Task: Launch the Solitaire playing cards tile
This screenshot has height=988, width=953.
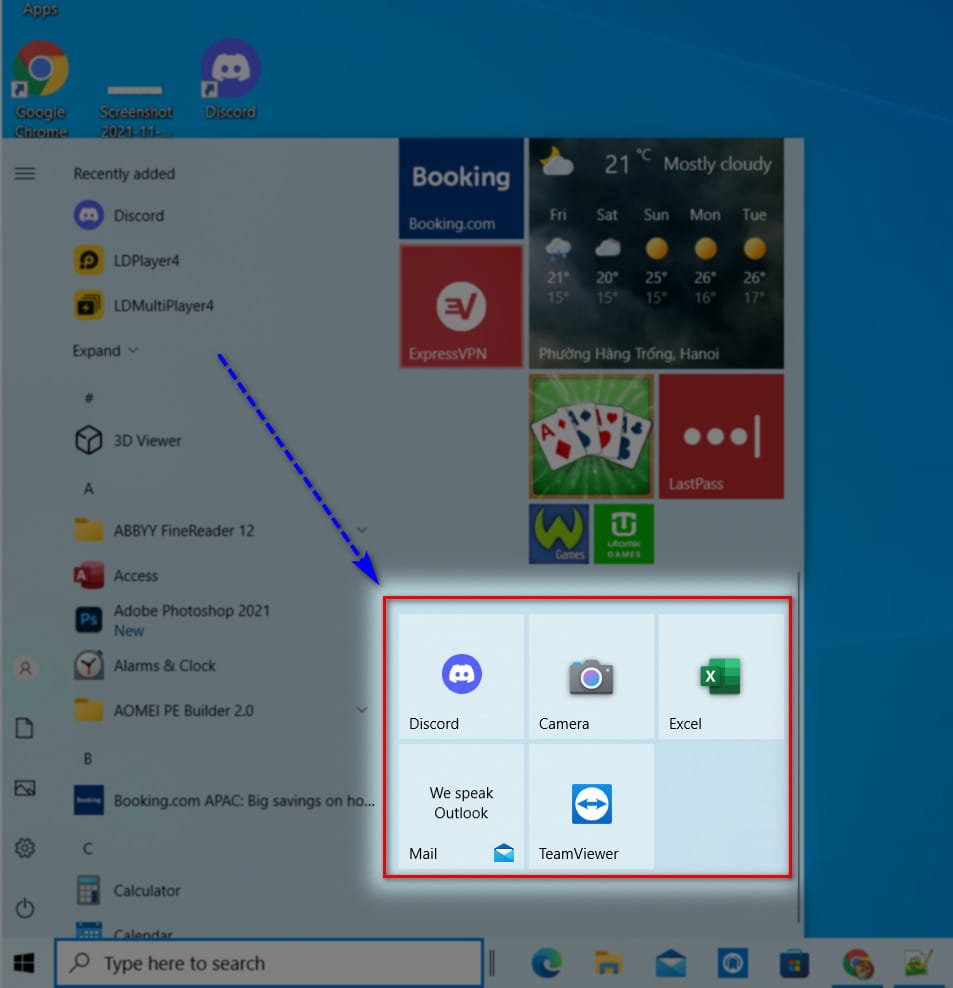Action: (591, 436)
